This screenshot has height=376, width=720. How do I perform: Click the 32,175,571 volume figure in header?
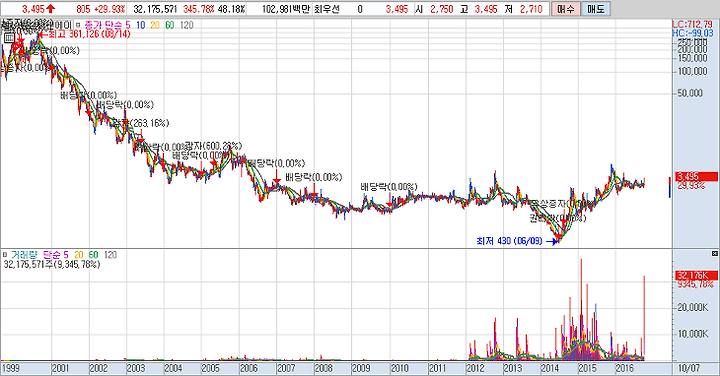[x=155, y=9]
